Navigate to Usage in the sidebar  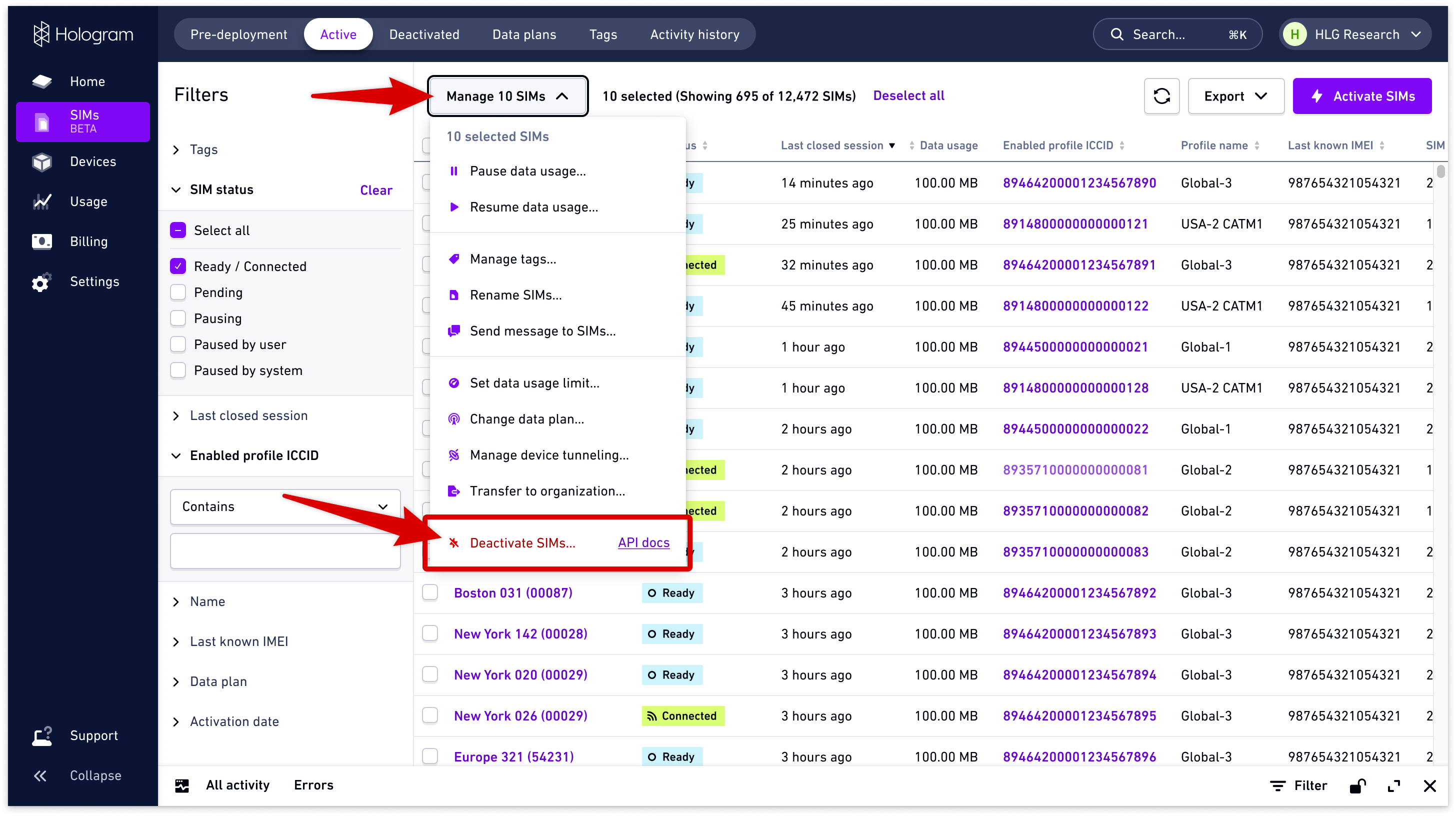tap(88, 201)
